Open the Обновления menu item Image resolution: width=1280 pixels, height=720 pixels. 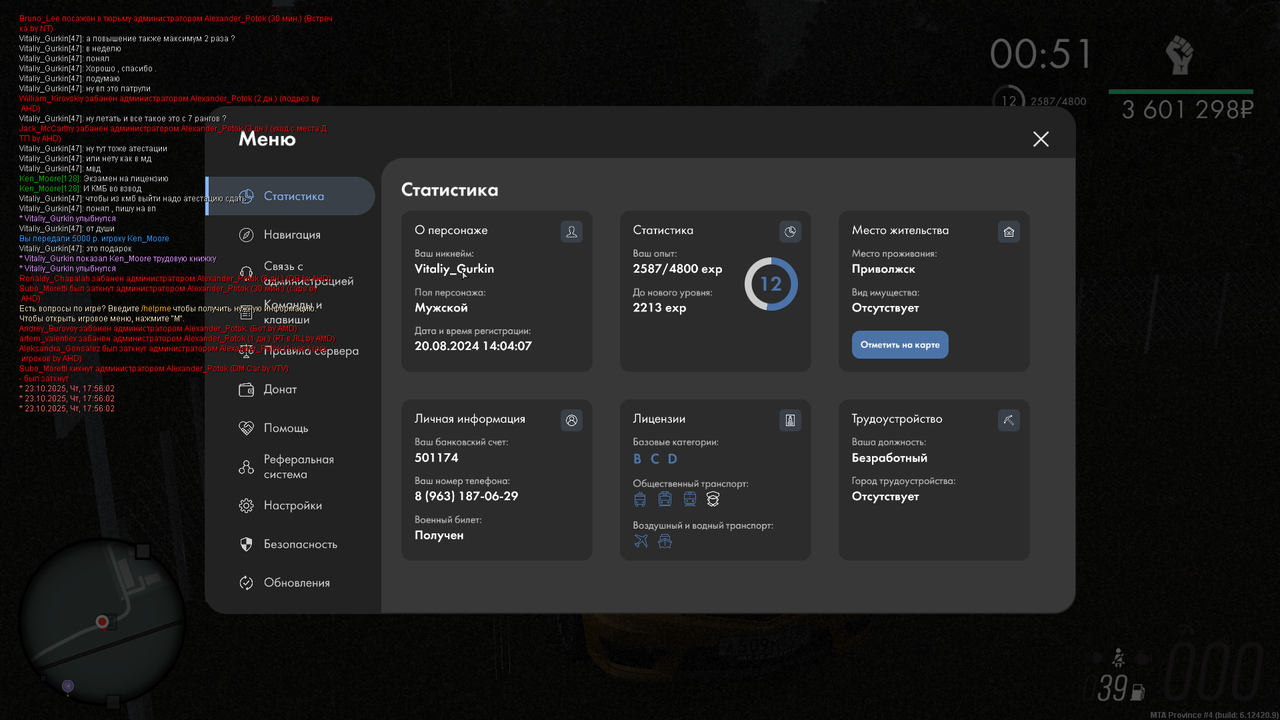point(291,583)
